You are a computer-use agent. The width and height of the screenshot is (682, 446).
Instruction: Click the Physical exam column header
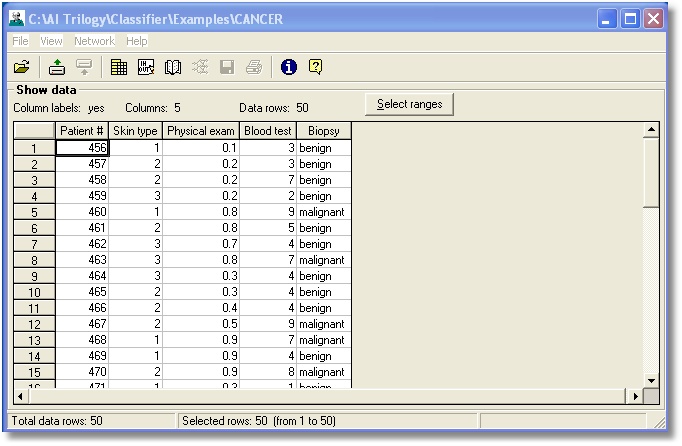(201, 131)
